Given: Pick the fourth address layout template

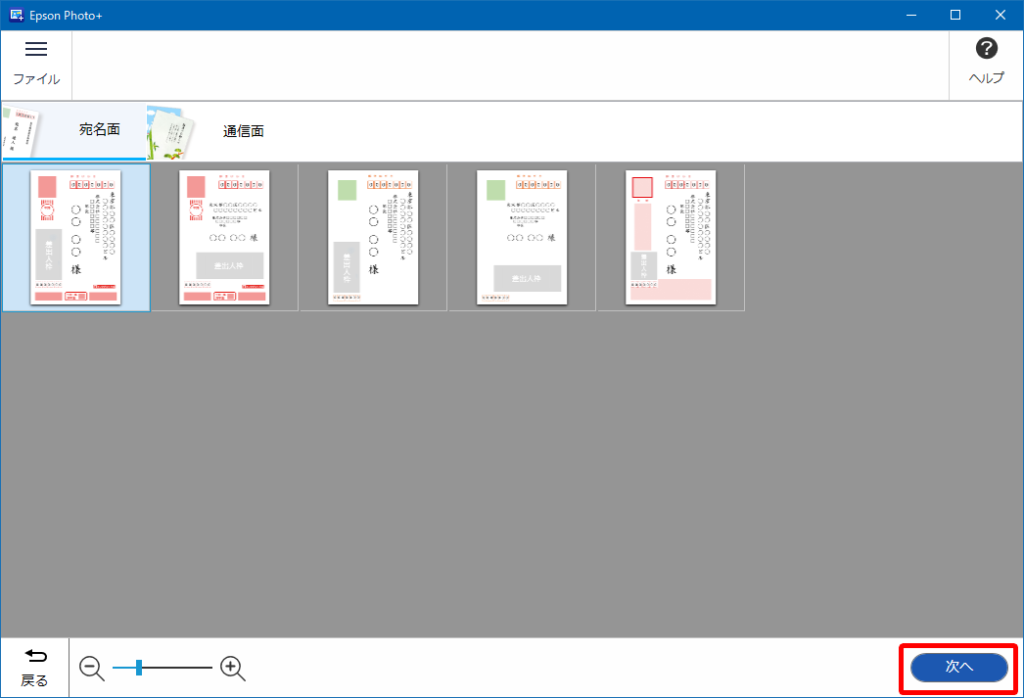Looking at the screenshot, I should pos(521,237).
